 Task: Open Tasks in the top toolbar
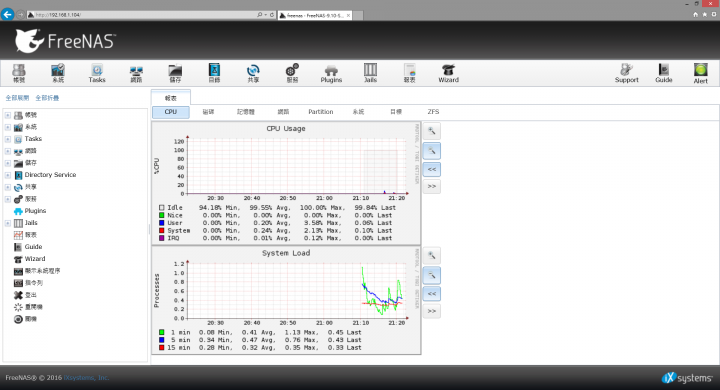coord(97,73)
